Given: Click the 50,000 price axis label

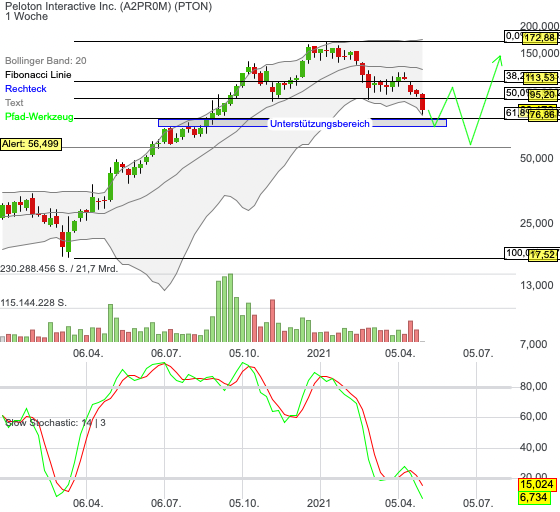Looking at the screenshot, I should pos(536,158).
